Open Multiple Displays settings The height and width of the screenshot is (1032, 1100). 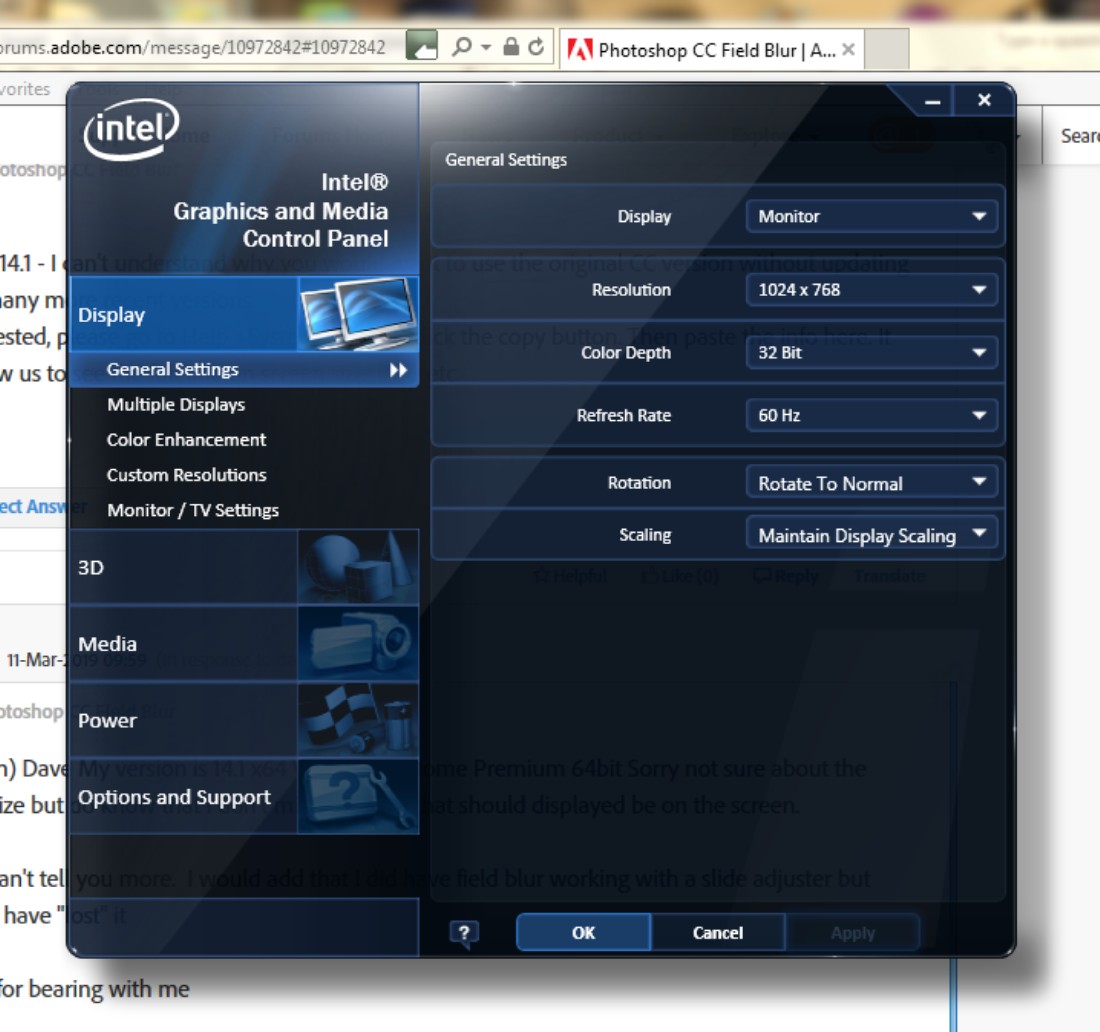[x=176, y=405]
